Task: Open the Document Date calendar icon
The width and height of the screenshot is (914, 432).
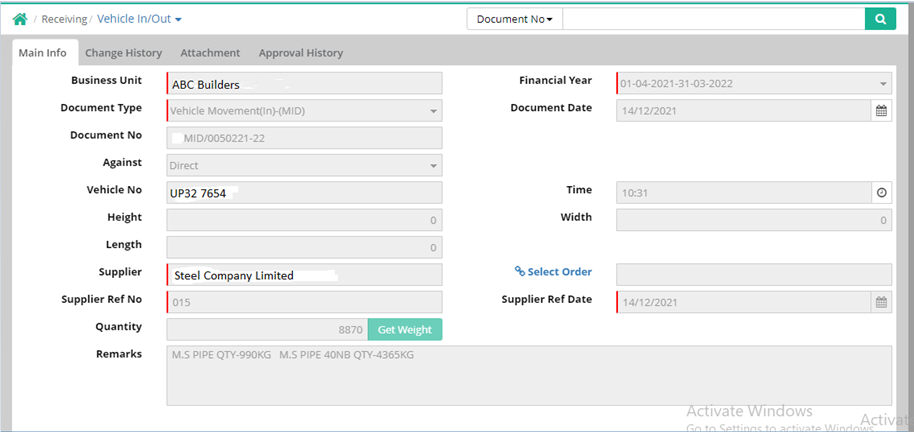Action: (881, 111)
